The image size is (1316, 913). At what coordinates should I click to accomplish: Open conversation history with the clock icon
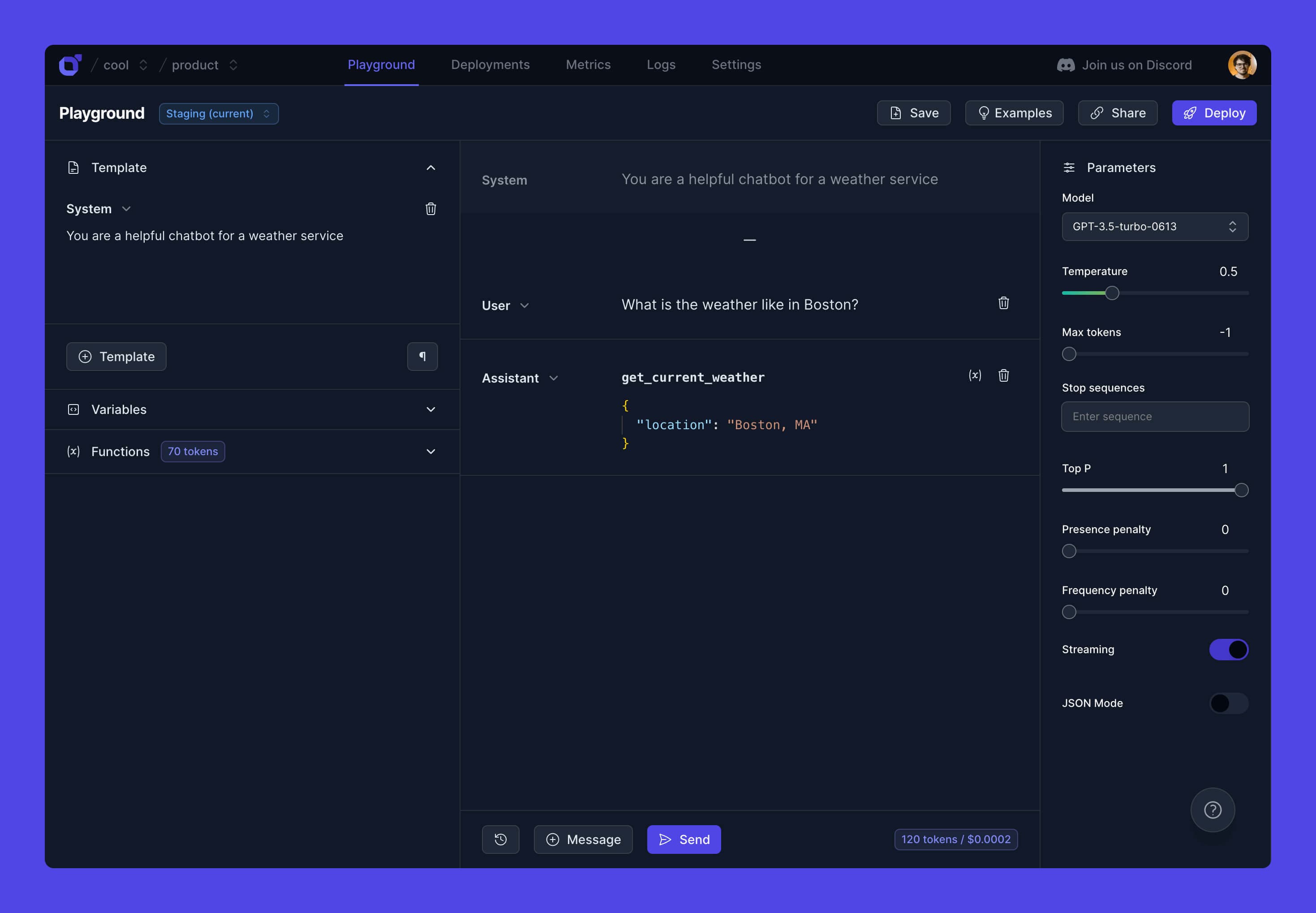pos(500,839)
